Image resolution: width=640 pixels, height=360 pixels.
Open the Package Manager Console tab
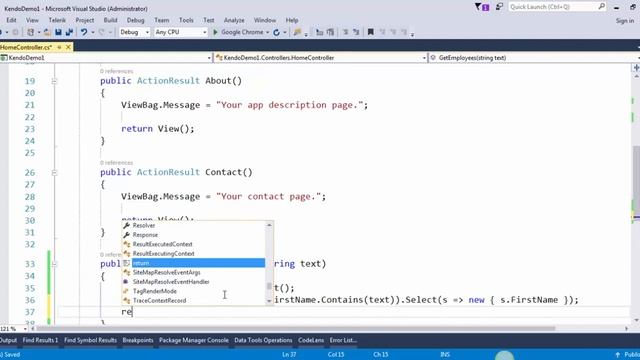(194, 340)
